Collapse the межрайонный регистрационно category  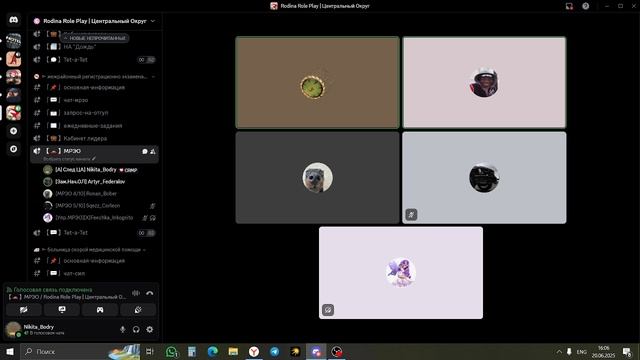tap(97, 77)
